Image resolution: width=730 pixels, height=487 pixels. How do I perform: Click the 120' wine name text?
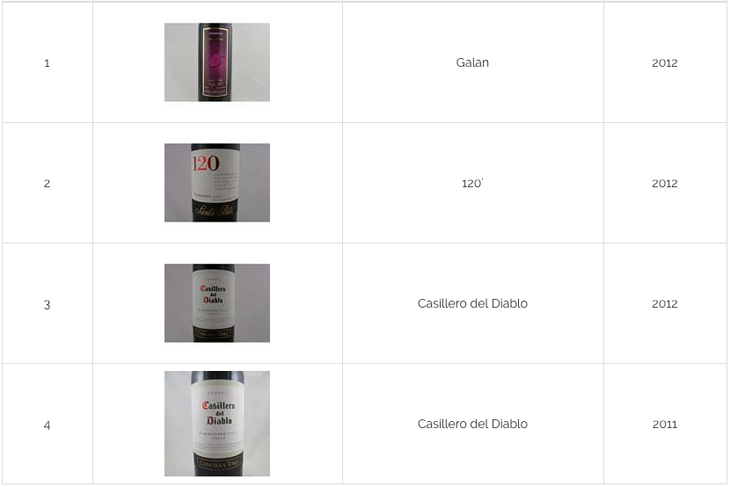tap(472, 183)
